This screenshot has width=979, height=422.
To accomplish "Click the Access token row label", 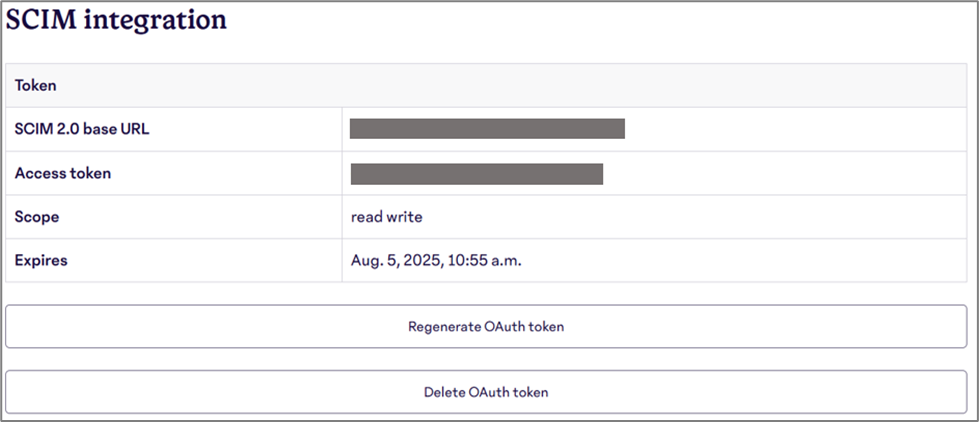I will click(63, 173).
